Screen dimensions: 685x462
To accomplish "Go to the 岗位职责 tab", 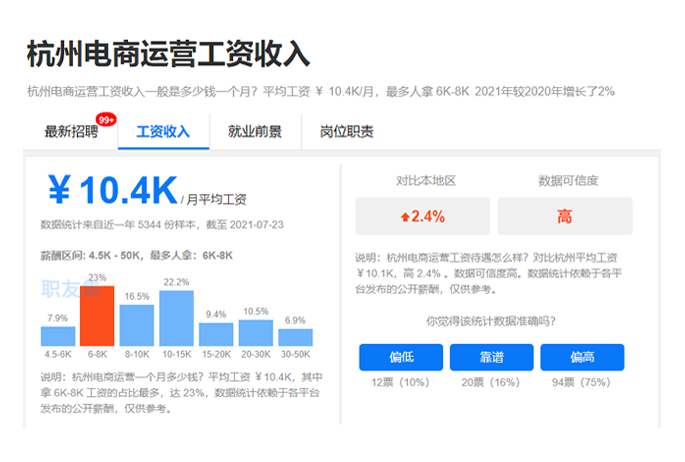I will click(346, 131).
